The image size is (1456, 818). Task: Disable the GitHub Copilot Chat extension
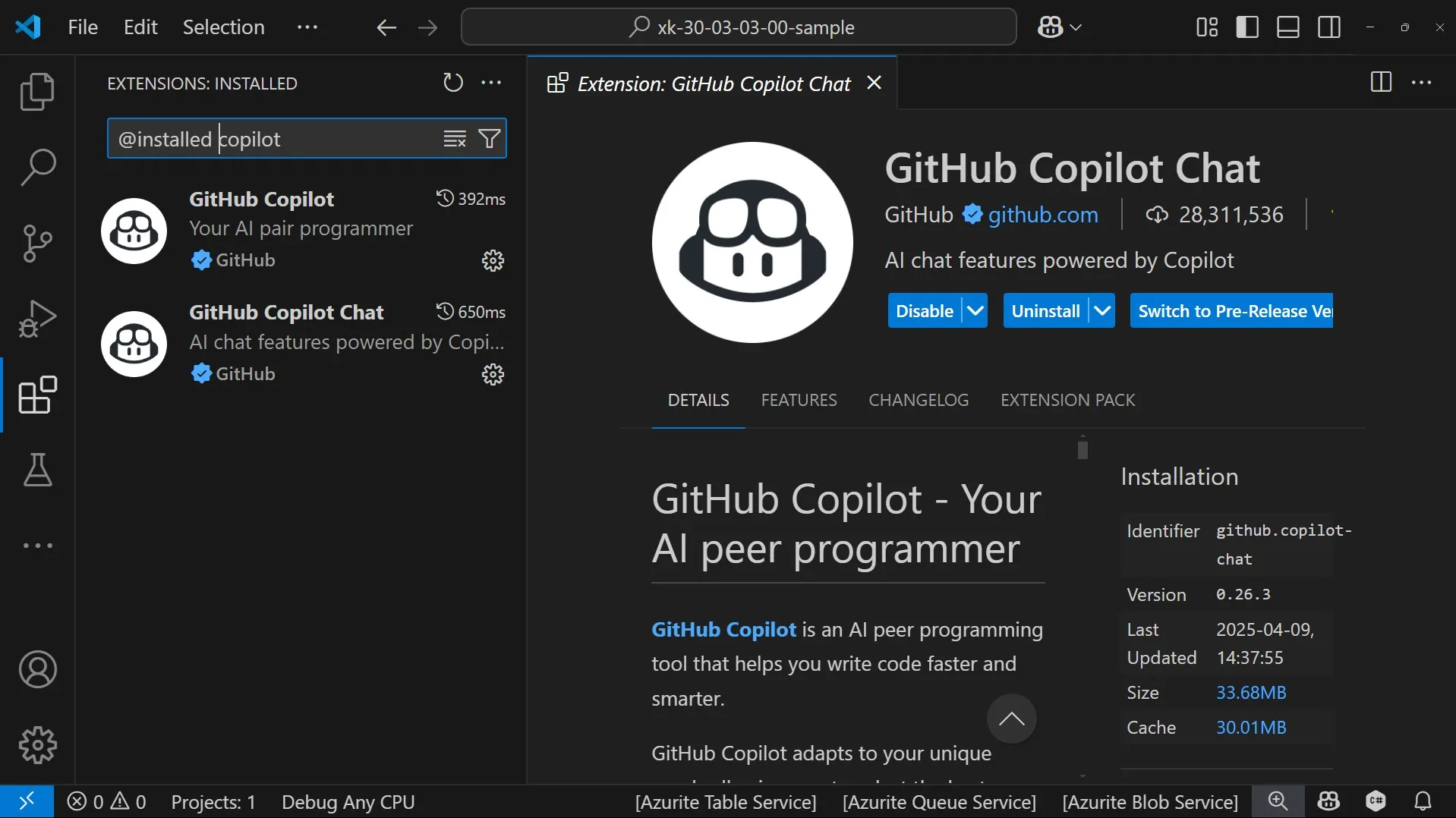[925, 311]
